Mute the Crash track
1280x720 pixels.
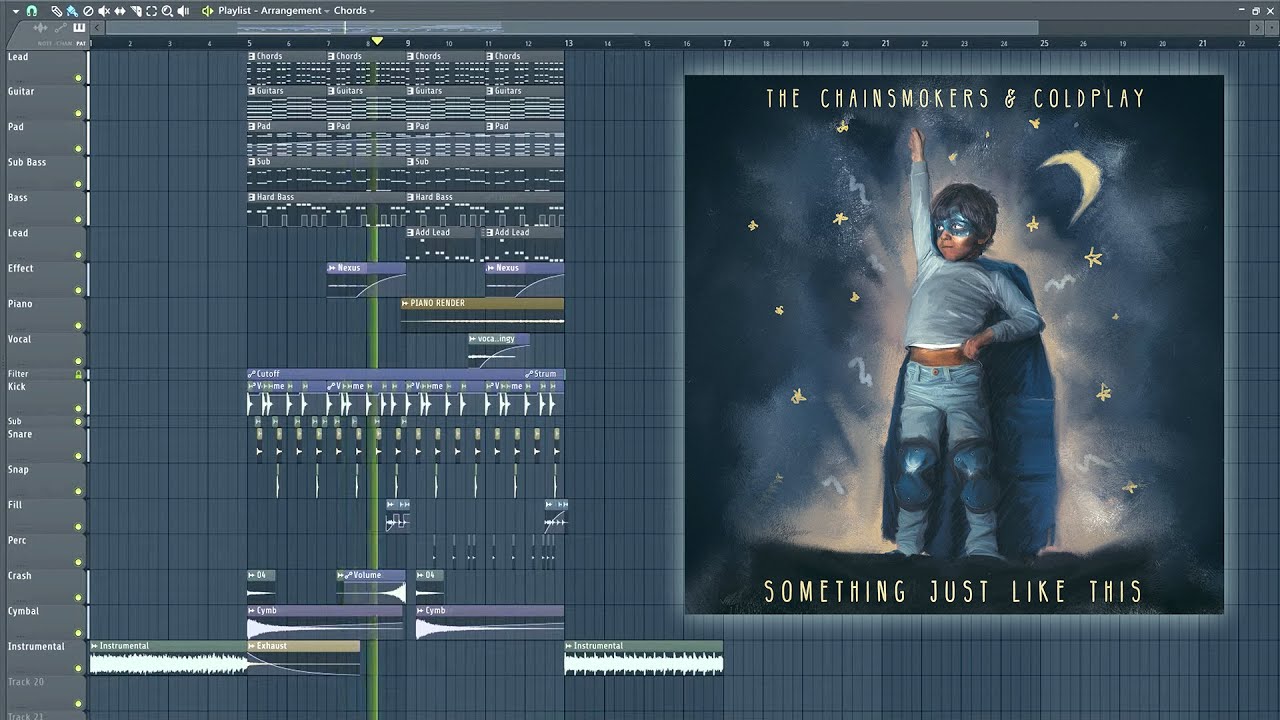pyautogui.click(x=78, y=598)
